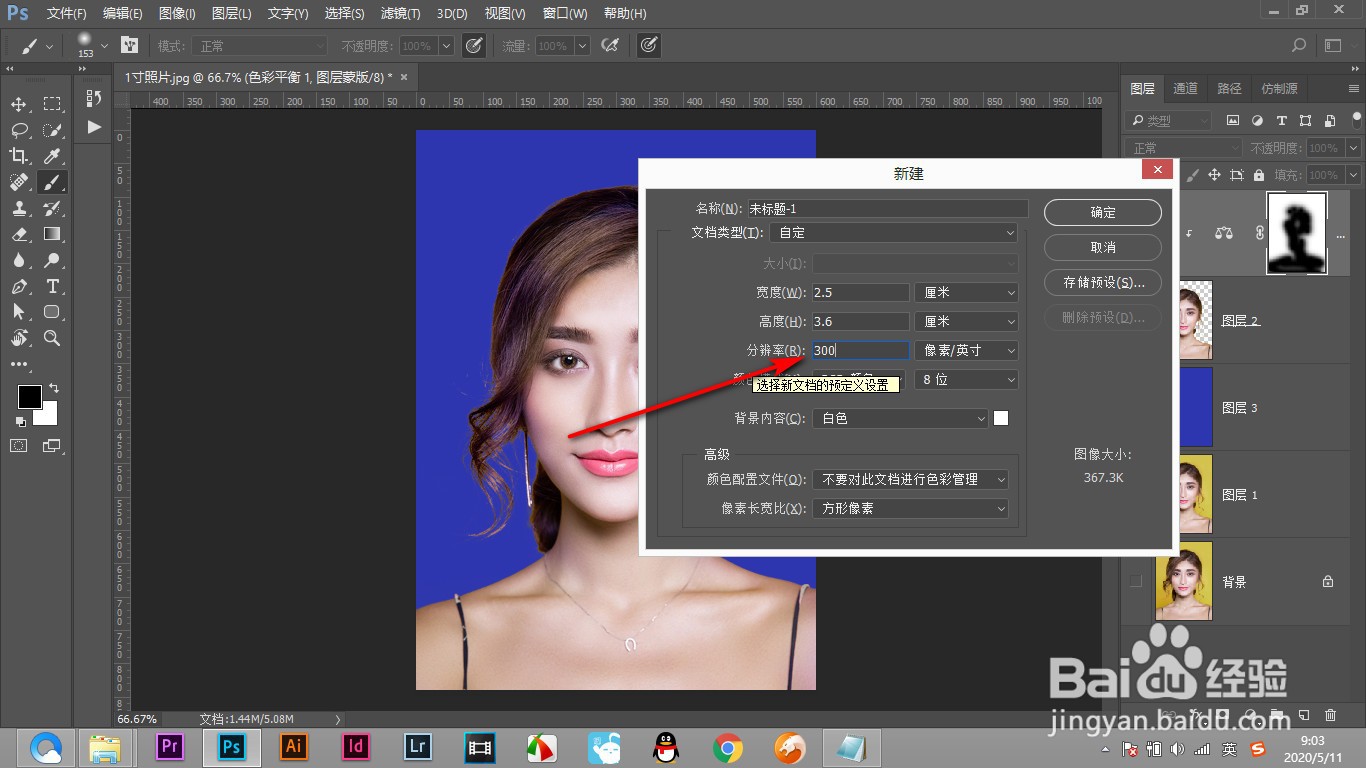Filter layers by text type

[1281, 120]
